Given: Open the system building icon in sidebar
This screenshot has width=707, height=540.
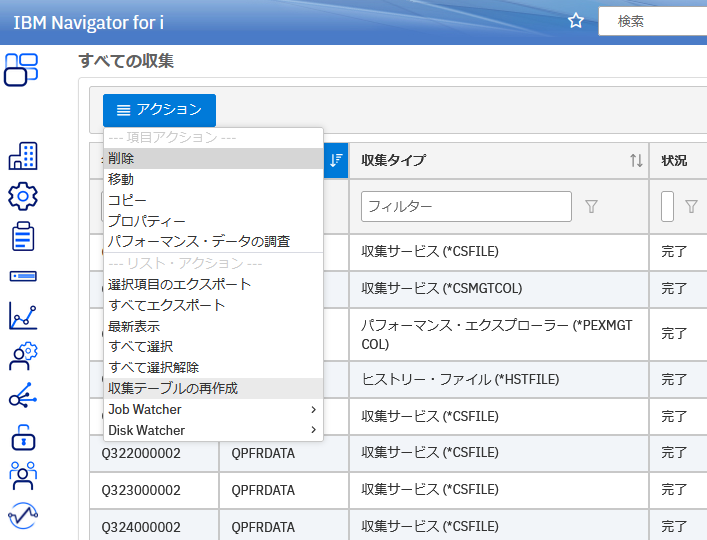Looking at the screenshot, I should pyautogui.click(x=23, y=156).
